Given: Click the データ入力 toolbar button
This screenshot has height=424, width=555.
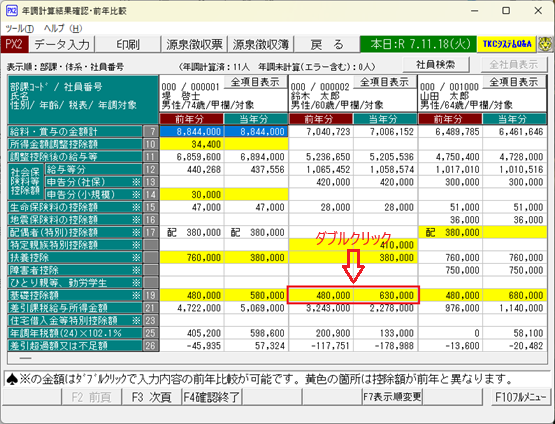Looking at the screenshot, I should tap(62, 44).
